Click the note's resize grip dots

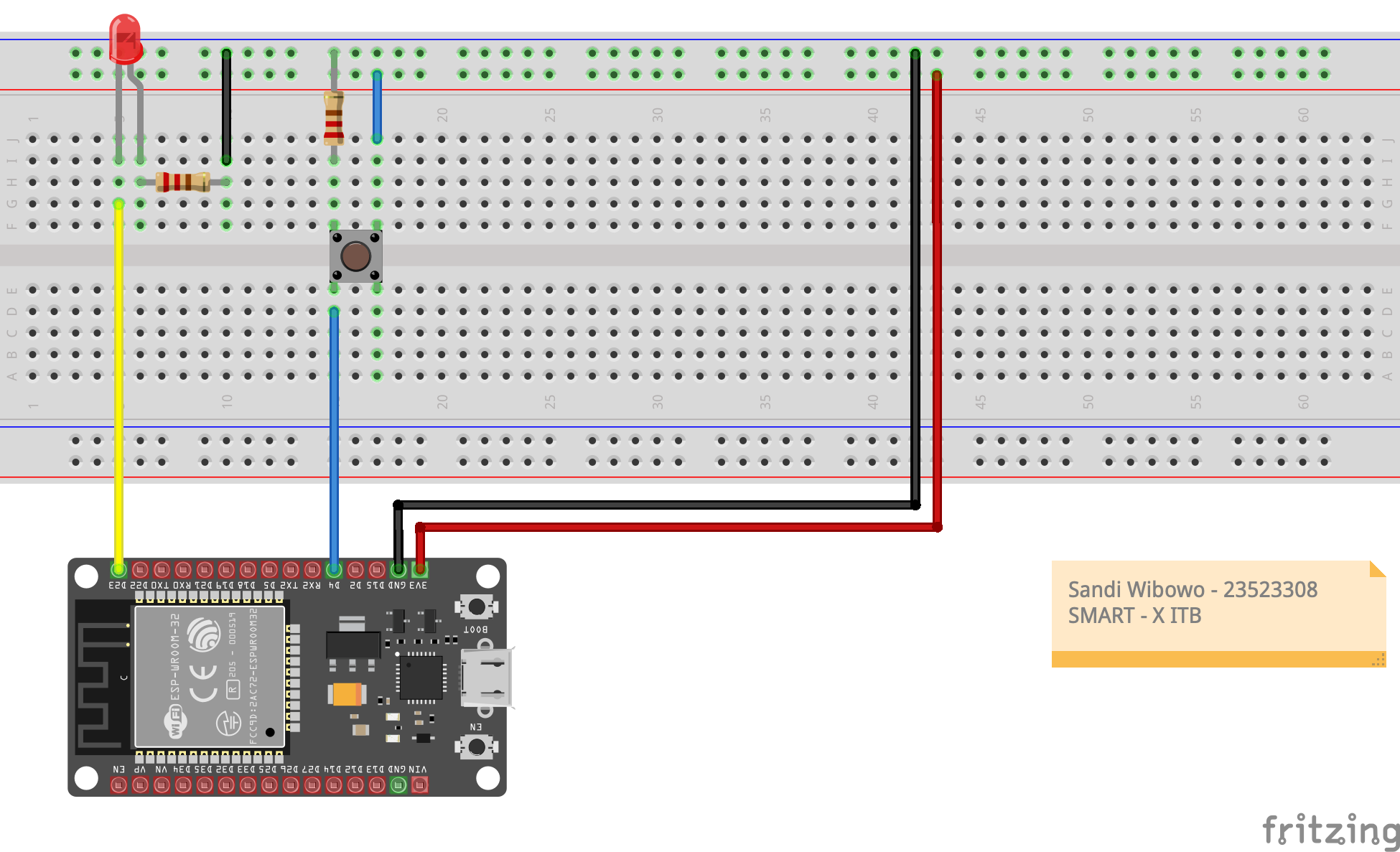(1378, 660)
